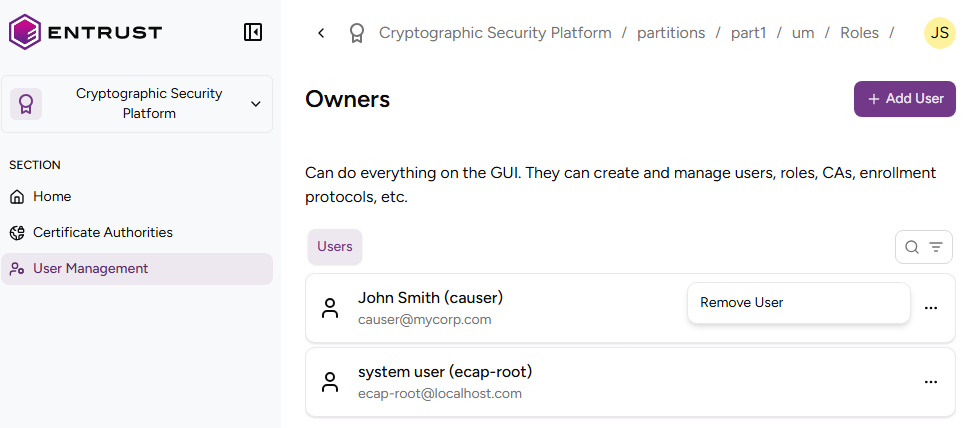Screen dimensions: 970x428
Task: Open the JS user avatar
Action: (x=939, y=33)
